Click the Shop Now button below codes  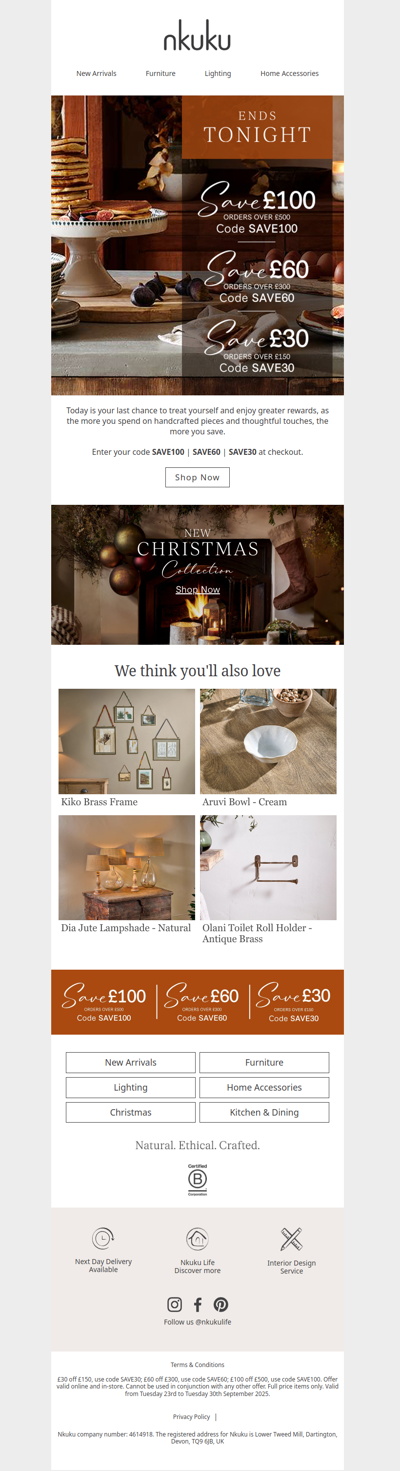197,477
